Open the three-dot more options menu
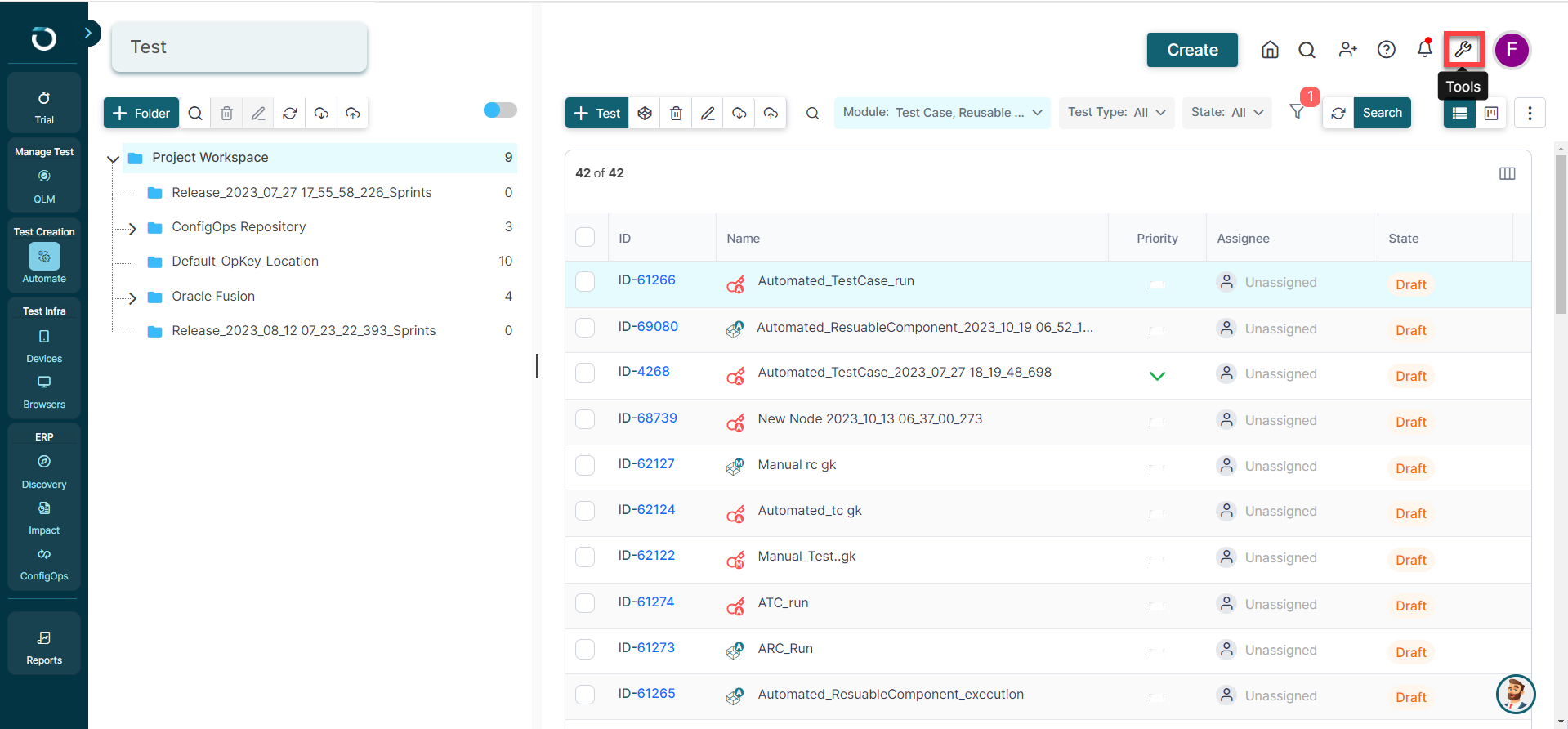Image resolution: width=1568 pixels, height=729 pixels. (x=1530, y=113)
